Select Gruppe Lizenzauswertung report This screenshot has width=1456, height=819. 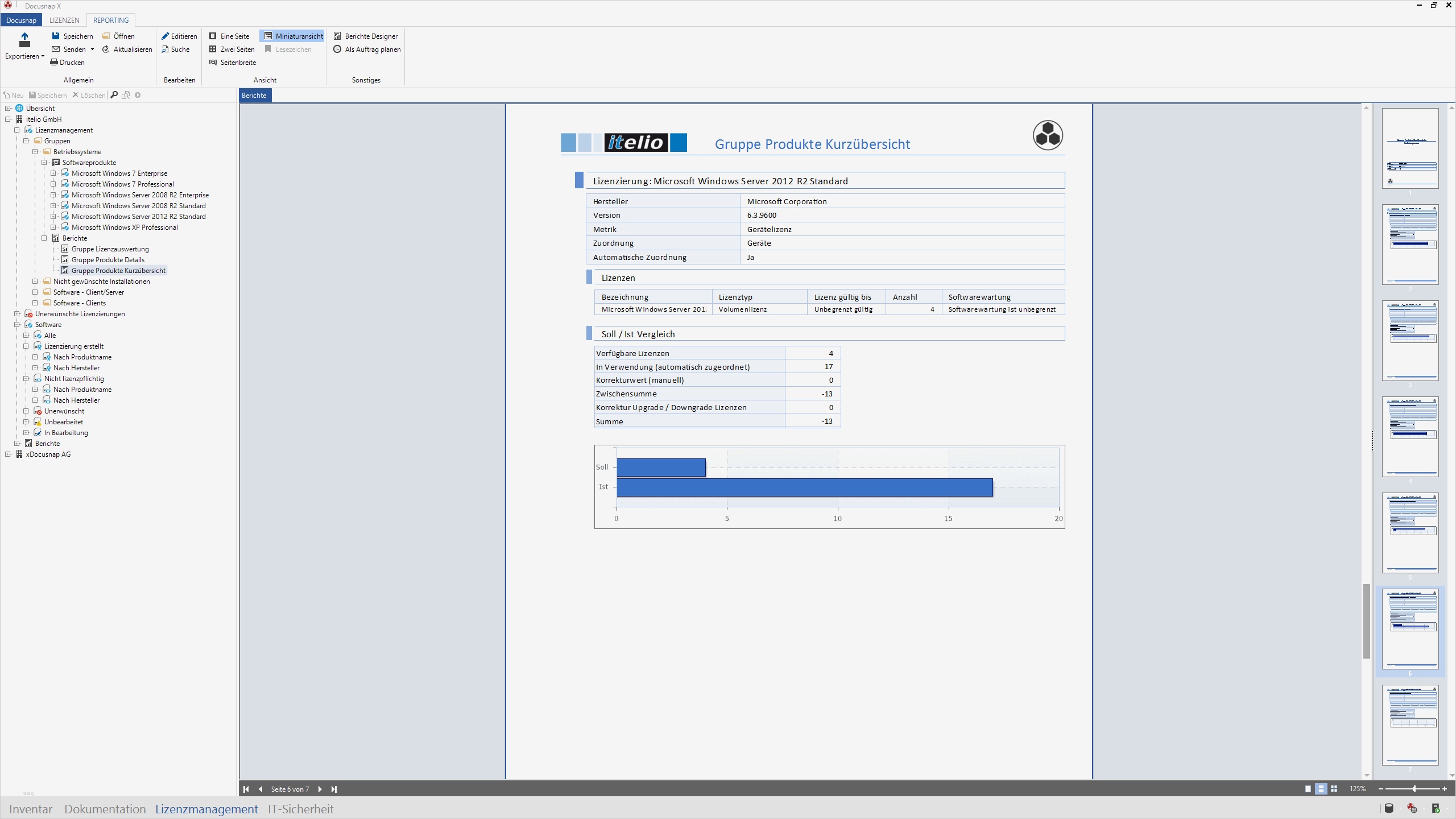(x=110, y=249)
